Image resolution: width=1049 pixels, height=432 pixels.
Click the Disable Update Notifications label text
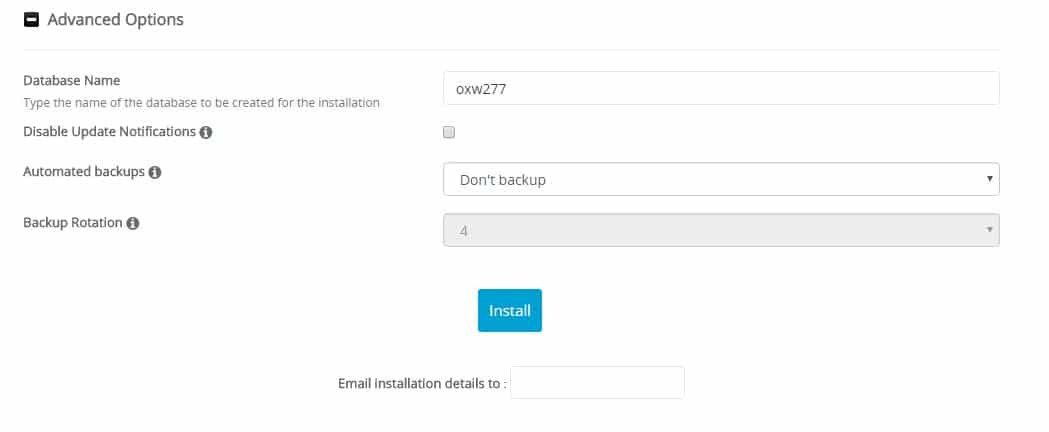tap(110, 132)
